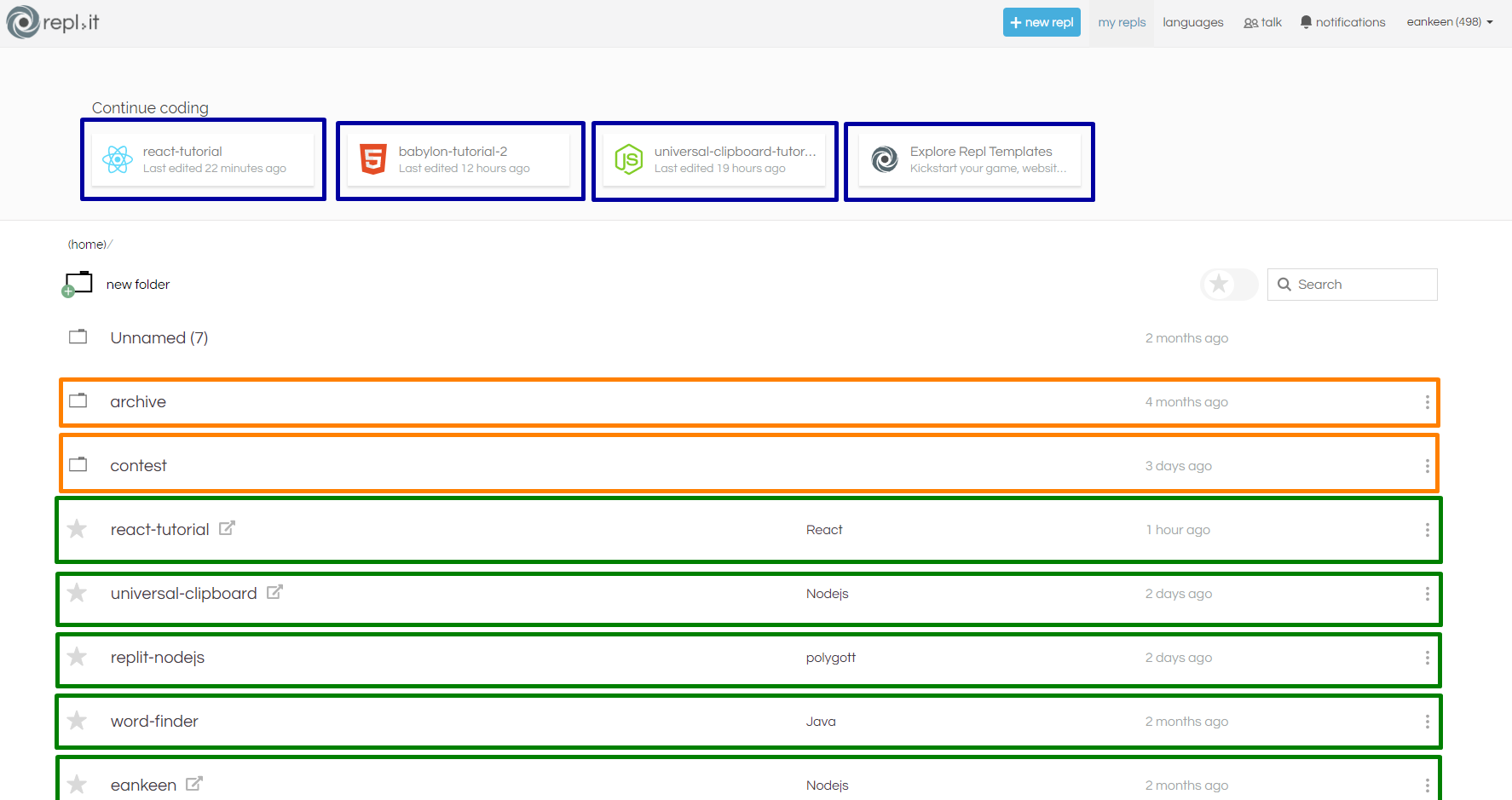
Task: Click the Explore Repl Templates swirl icon
Action: (885, 159)
